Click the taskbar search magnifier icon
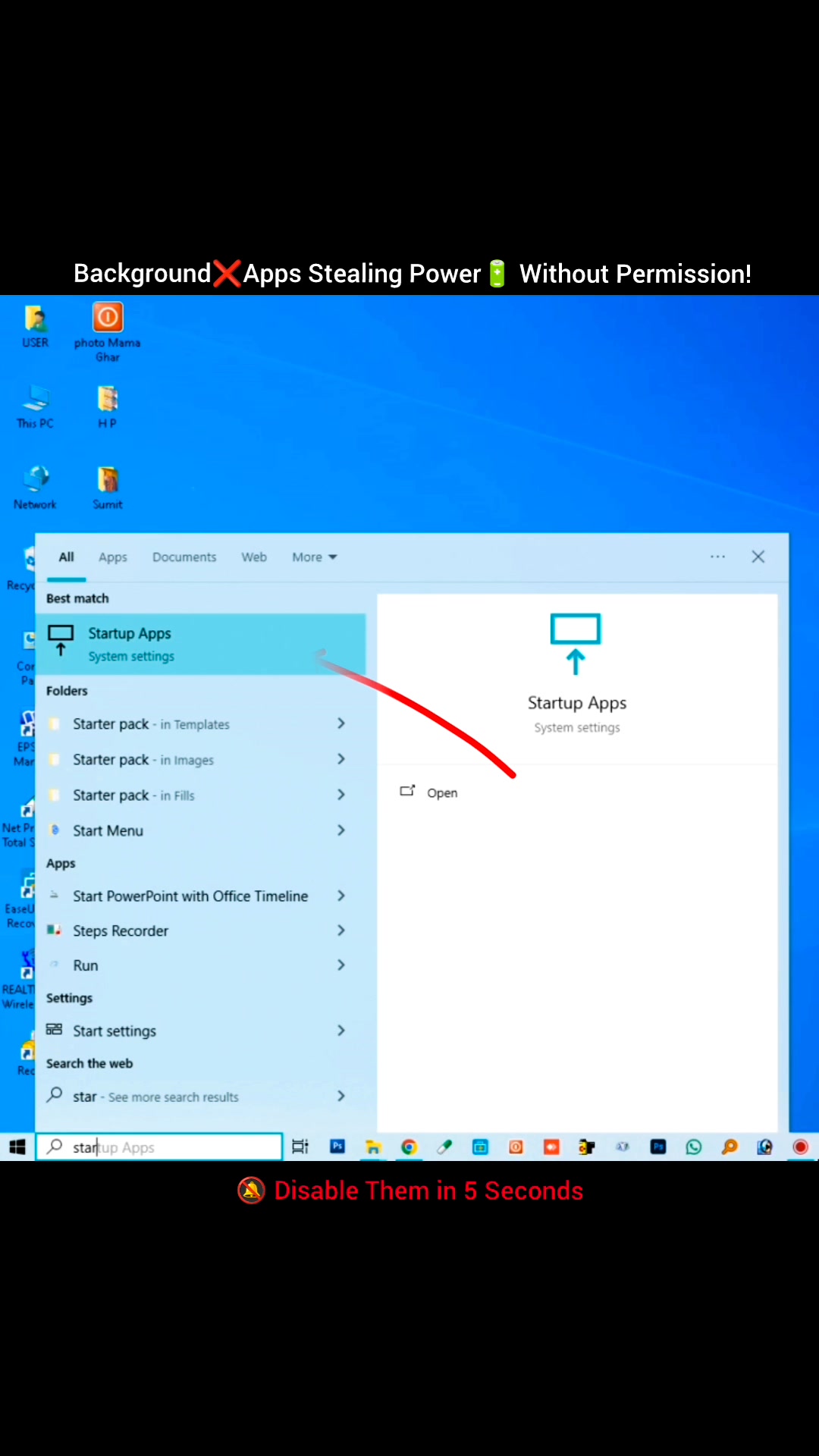 (x=55, y=1147)
